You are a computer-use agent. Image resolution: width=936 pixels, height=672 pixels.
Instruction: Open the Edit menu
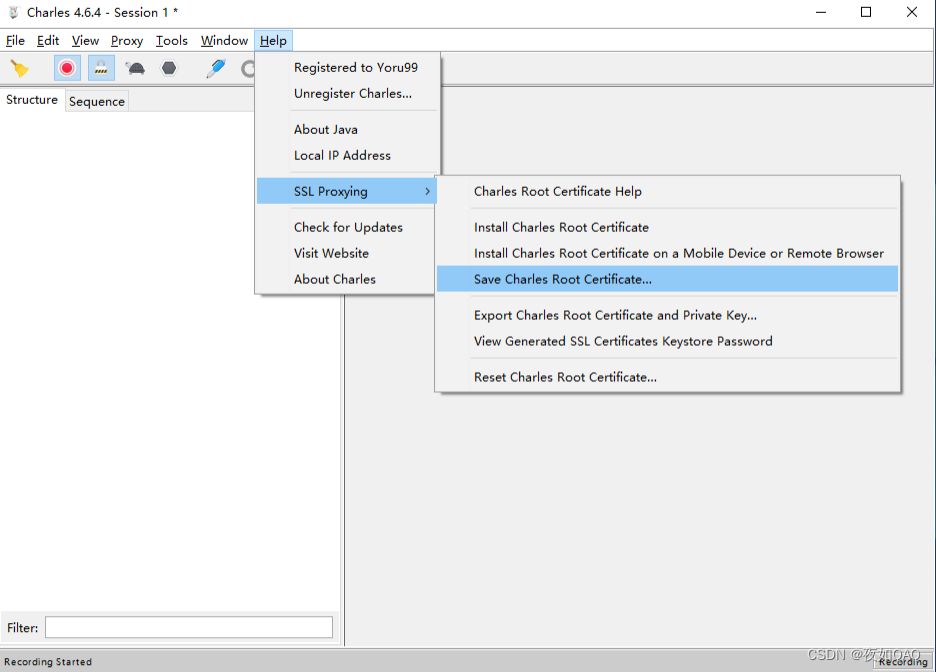pyautogui.click(x=48, y=41)
